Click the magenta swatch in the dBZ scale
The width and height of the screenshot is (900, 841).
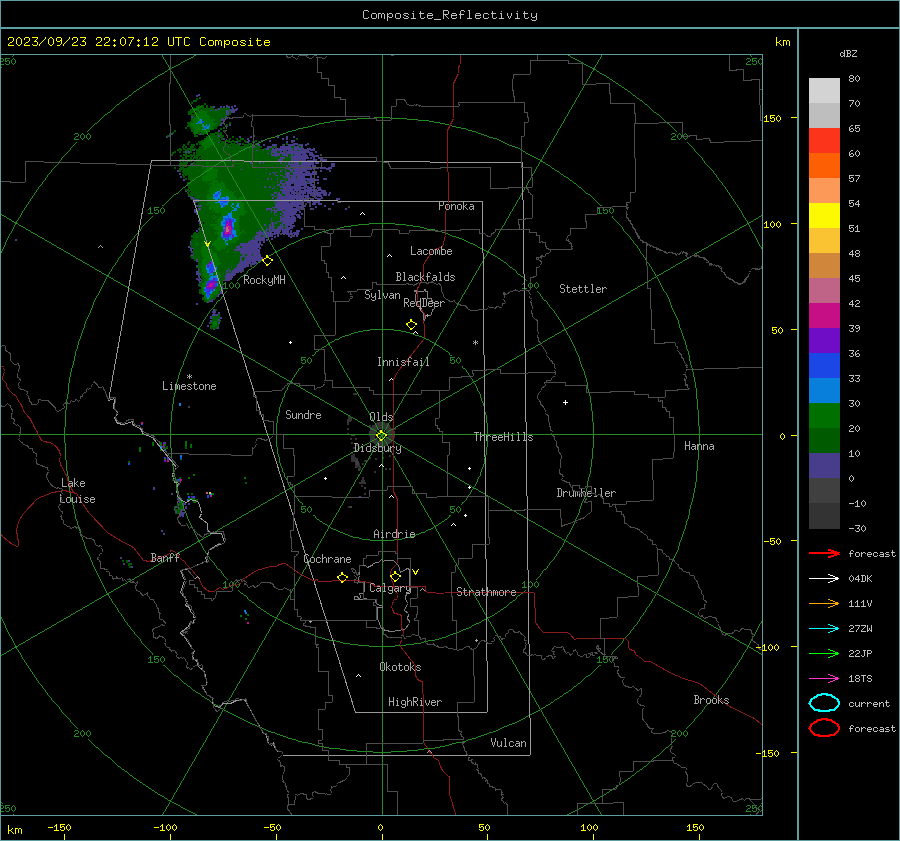point(824,316)
